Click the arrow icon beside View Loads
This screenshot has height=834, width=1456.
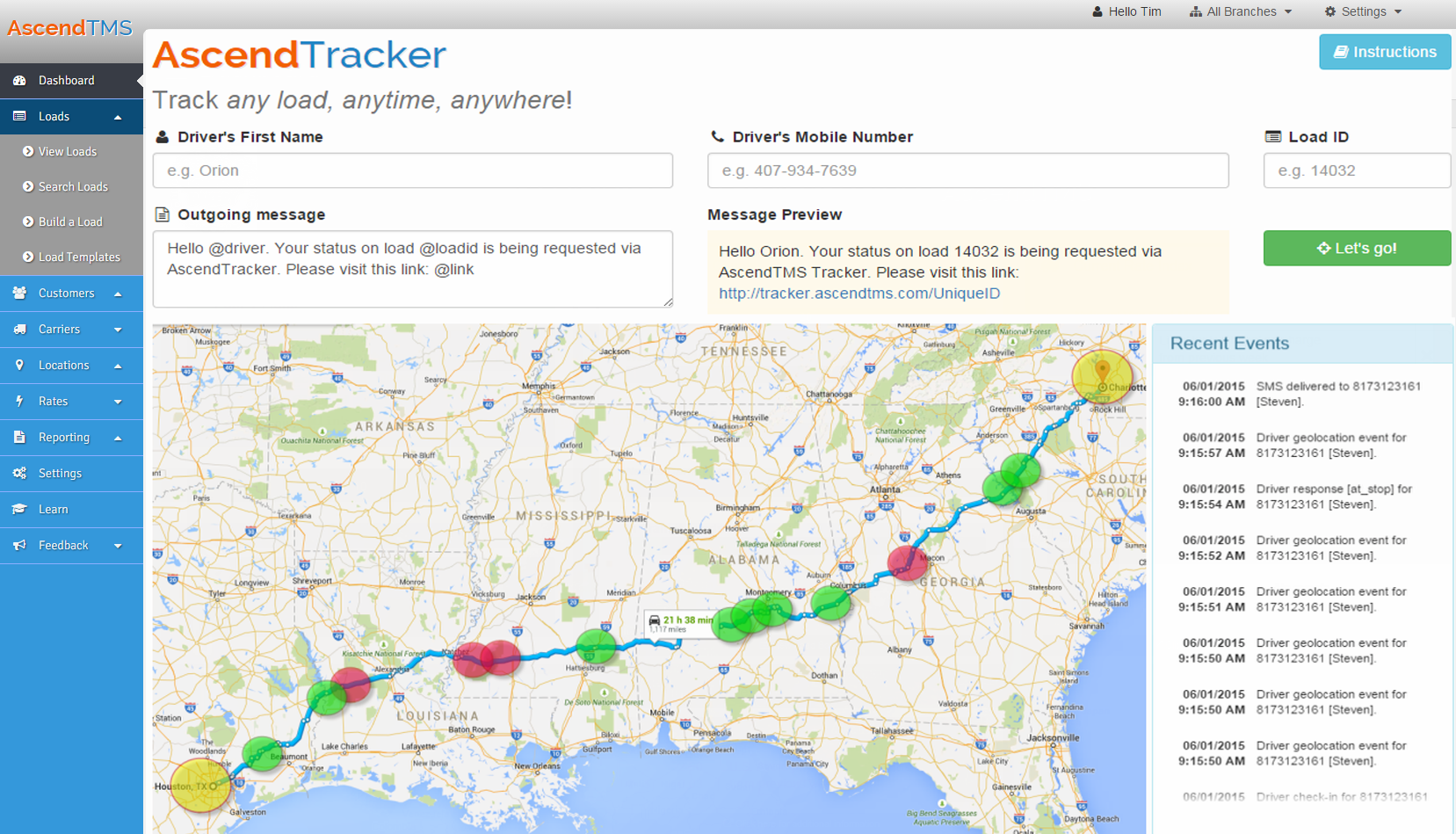(x=28, y=151)
